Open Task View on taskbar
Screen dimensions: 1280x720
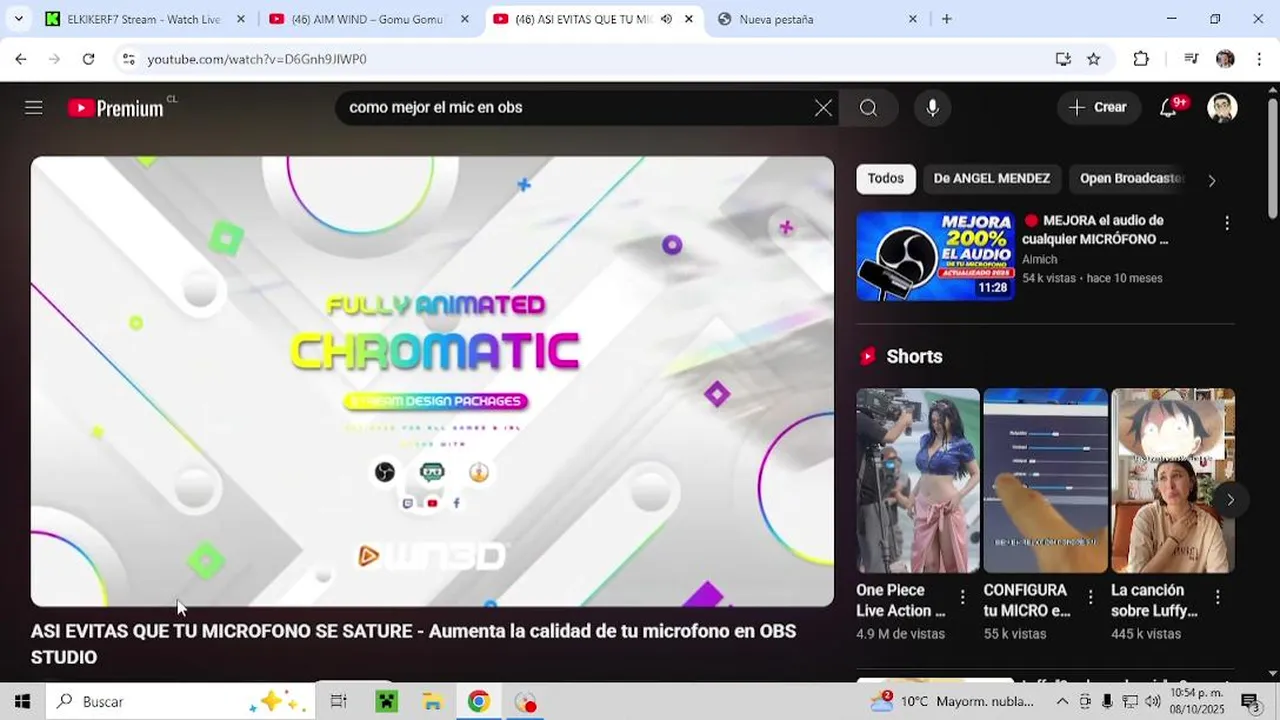[338, 701]
